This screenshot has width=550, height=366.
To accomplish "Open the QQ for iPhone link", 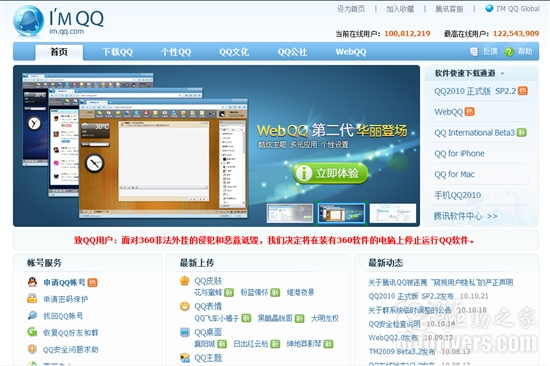I will [x=459, y=153].
